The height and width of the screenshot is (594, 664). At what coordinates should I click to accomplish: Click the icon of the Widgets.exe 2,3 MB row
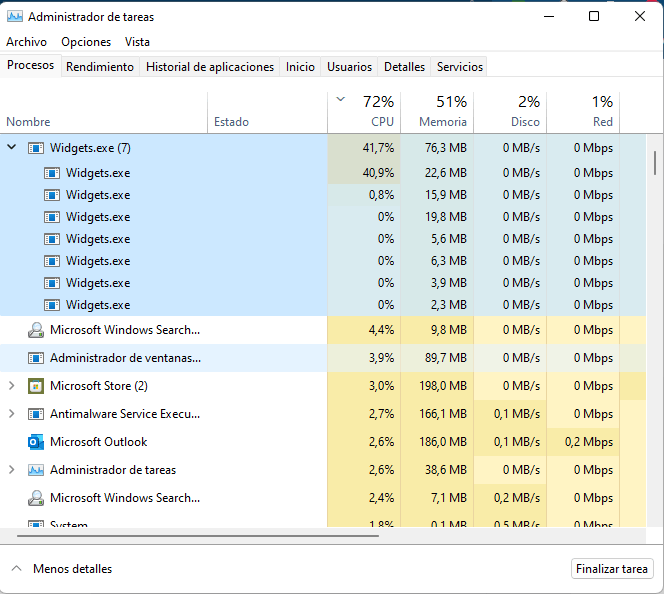click(x=52, y=305)
